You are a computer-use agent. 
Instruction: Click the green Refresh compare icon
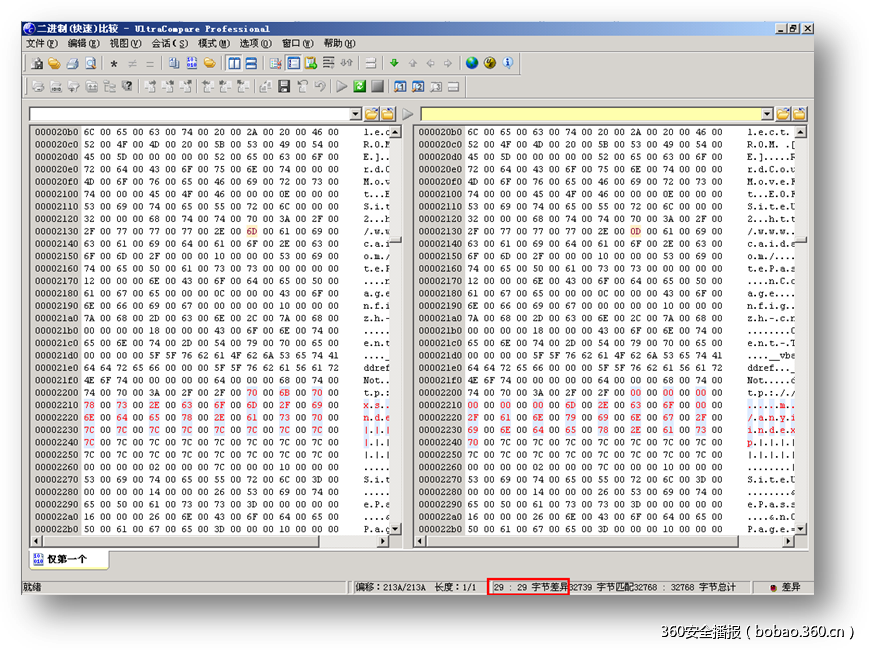(359, 87)
